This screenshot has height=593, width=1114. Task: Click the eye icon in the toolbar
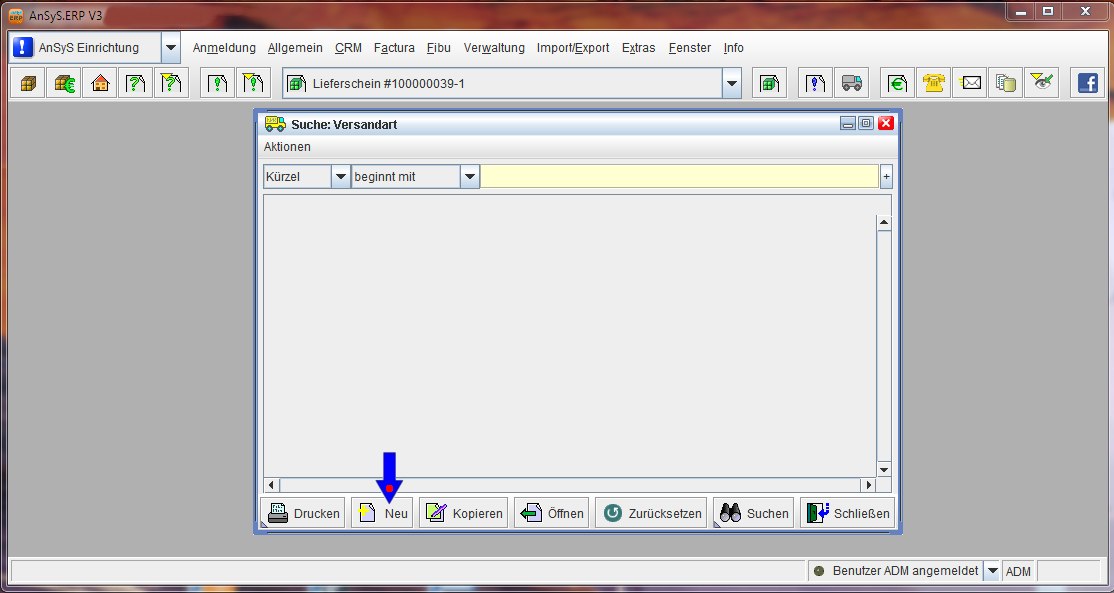tap(1043, 84)
